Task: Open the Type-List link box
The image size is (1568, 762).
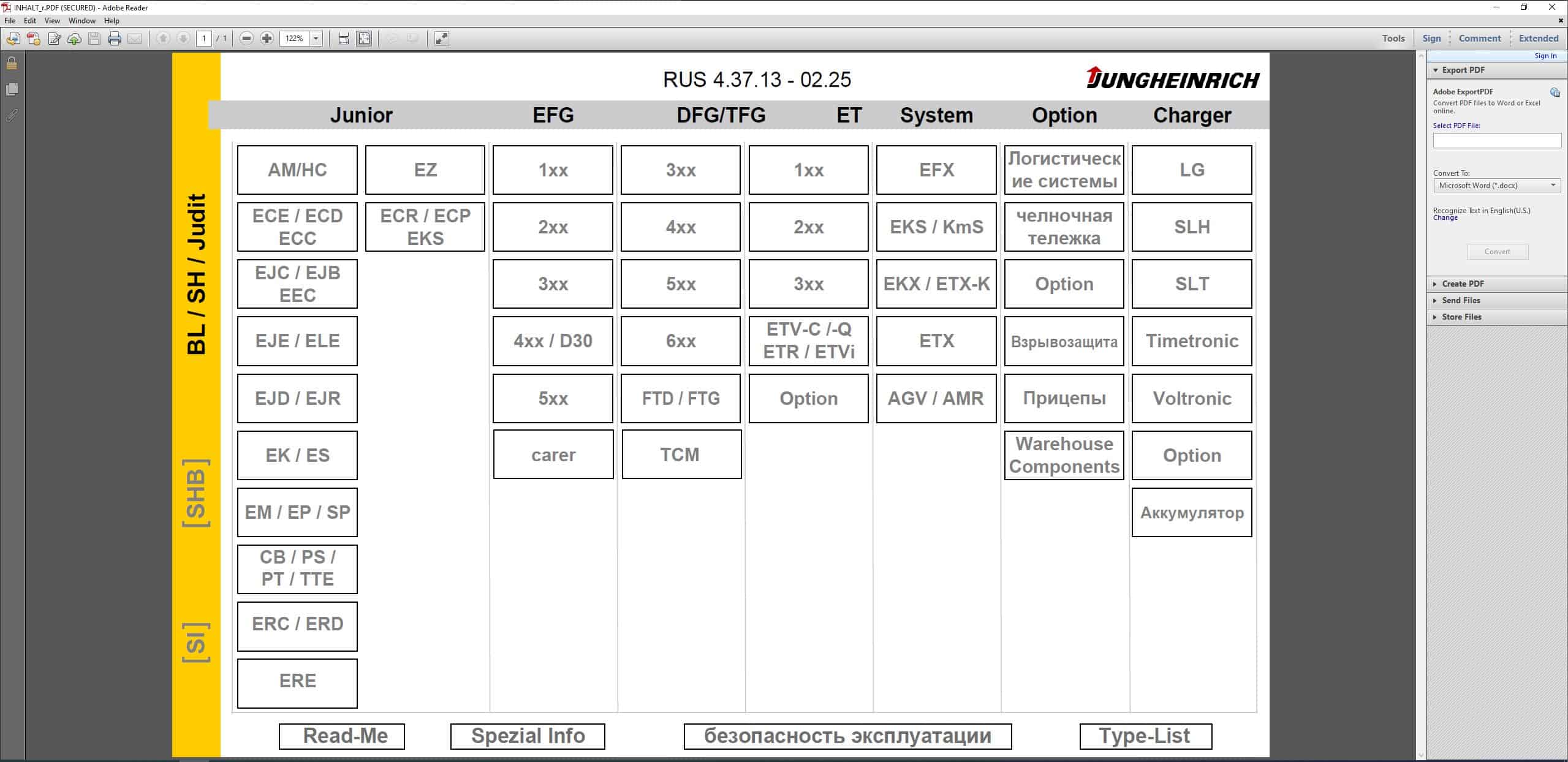Action: [x=1146, y=736]
